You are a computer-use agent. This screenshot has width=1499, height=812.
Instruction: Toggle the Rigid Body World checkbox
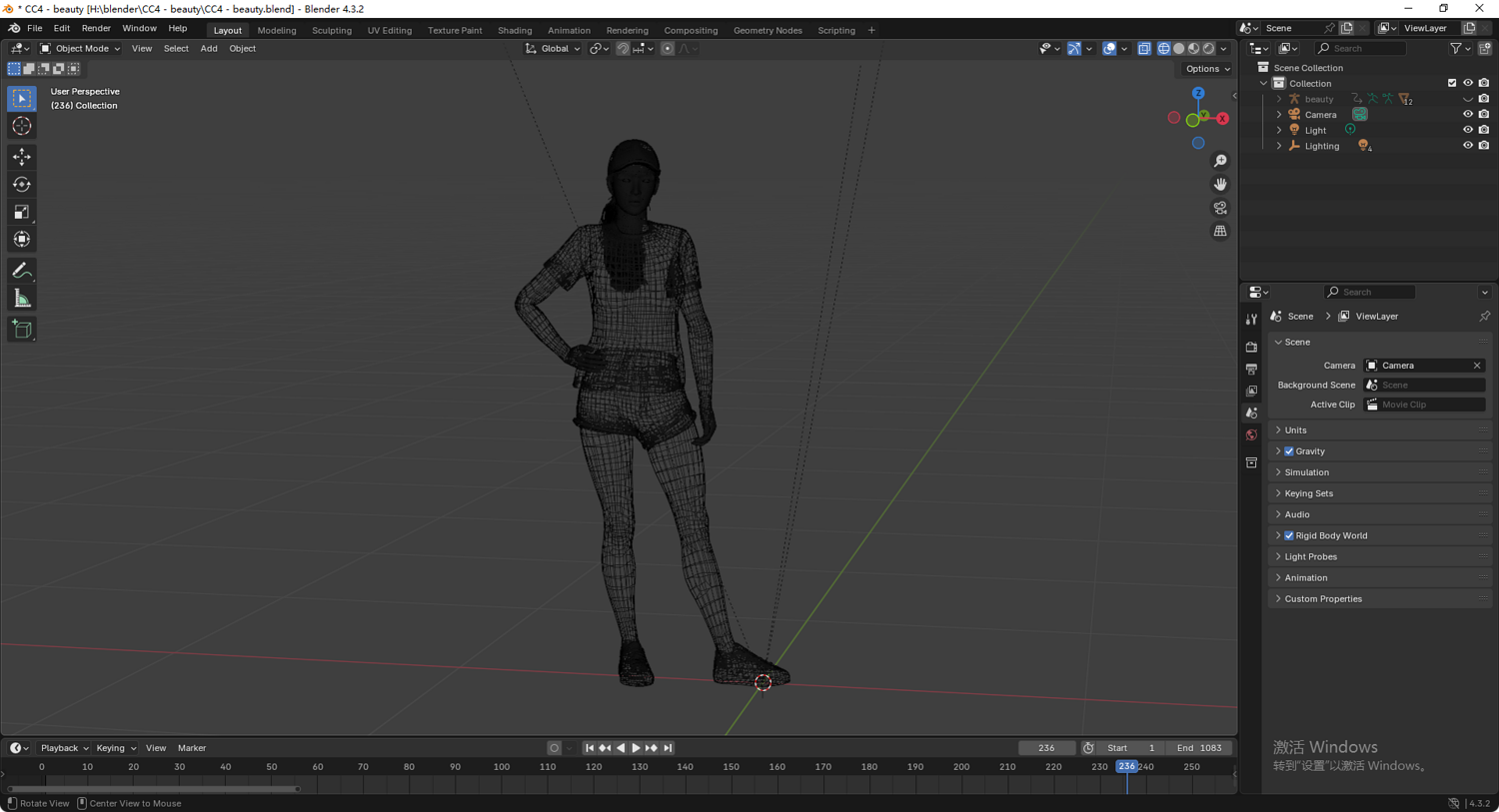(x=1289, y=536)
